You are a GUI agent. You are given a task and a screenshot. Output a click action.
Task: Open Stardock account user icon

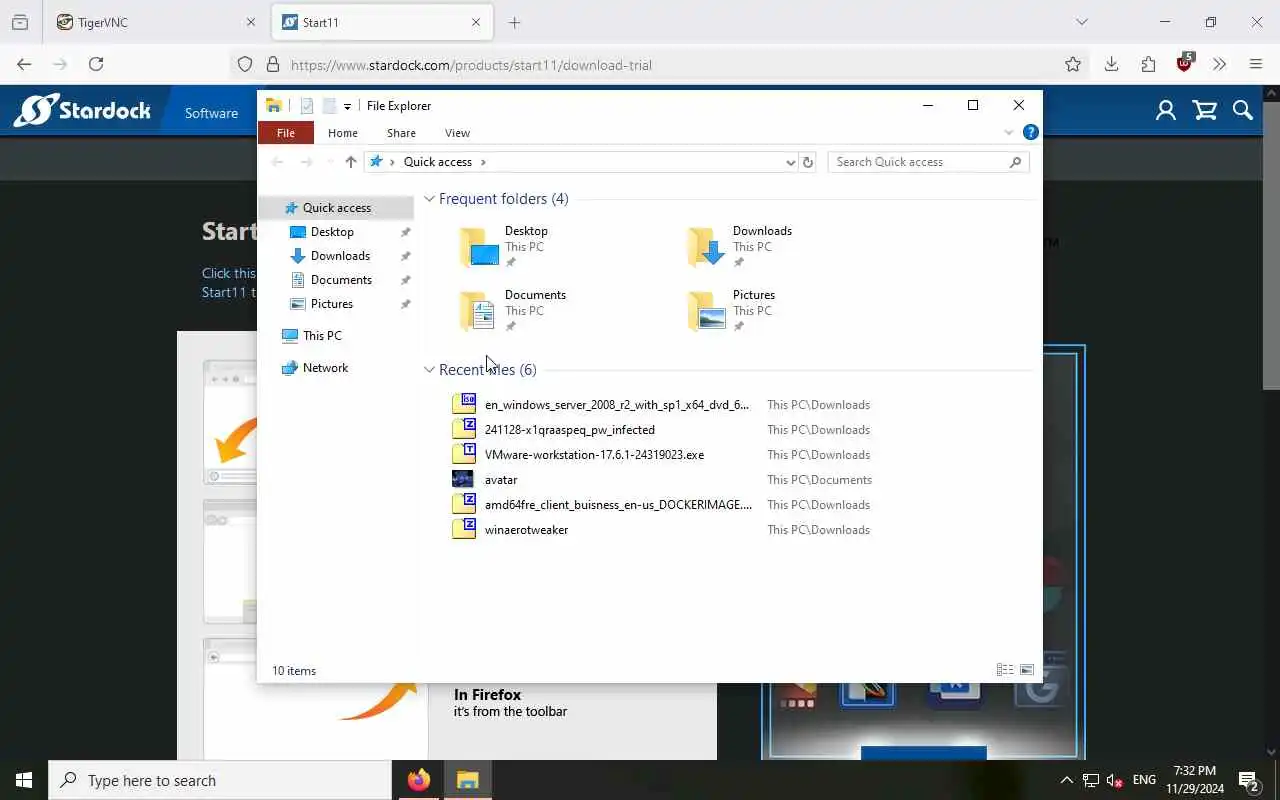[1166, 111]
